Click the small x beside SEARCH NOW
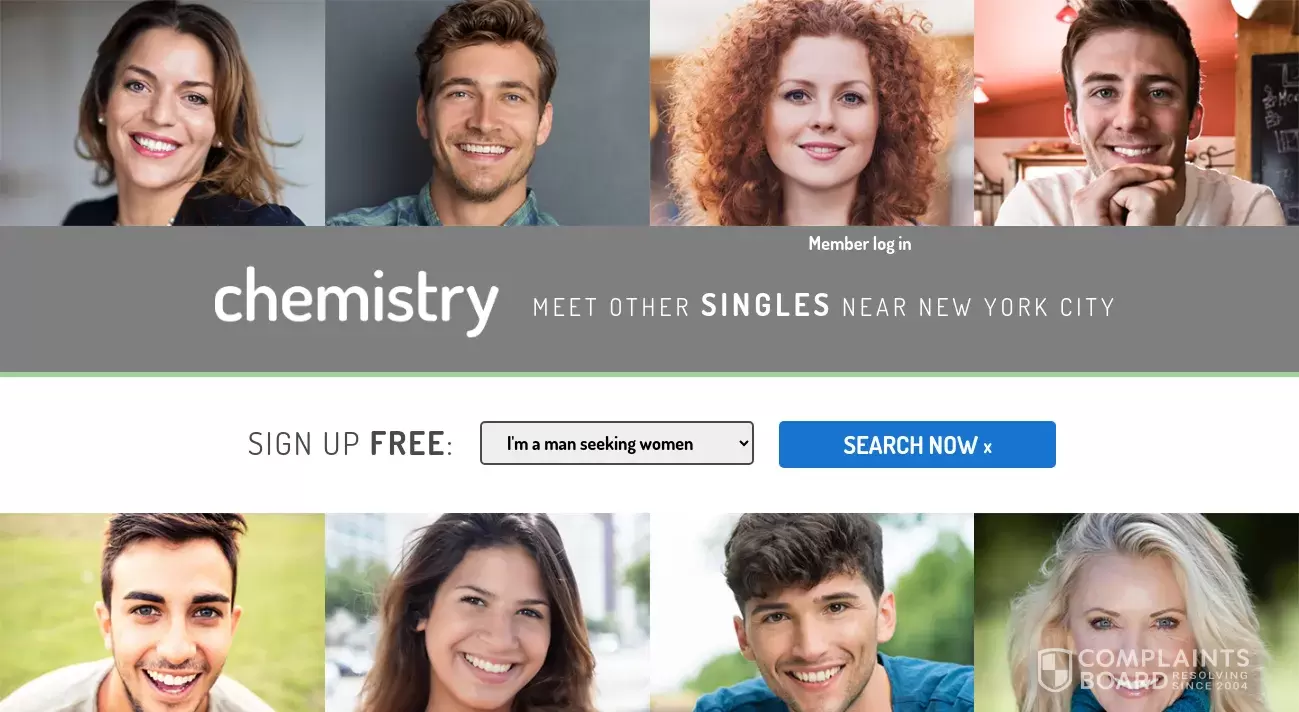The image size is (1299, 712). (987, 447)
